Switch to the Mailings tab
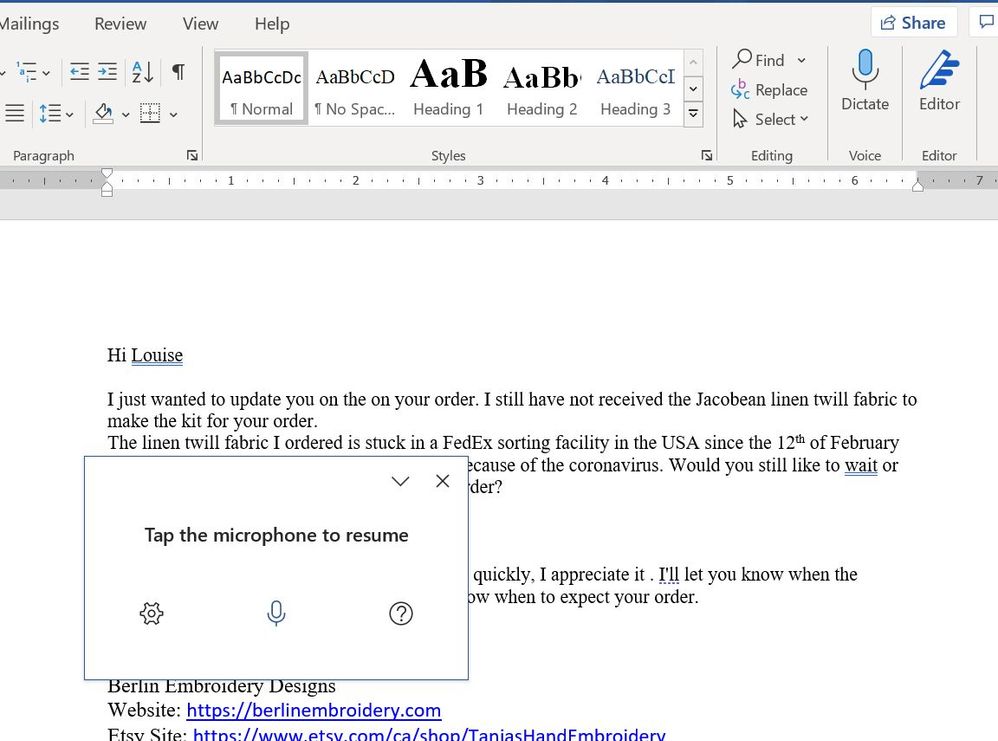Image resolution: width=998 pixels, height=741 pixels. click(29, 24)
